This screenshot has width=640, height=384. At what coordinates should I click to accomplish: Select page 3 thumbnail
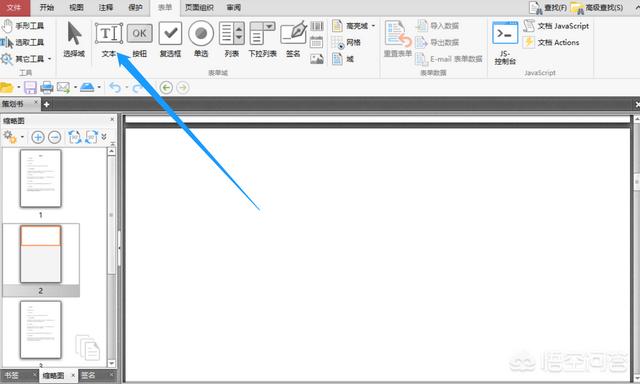point(41,330)
